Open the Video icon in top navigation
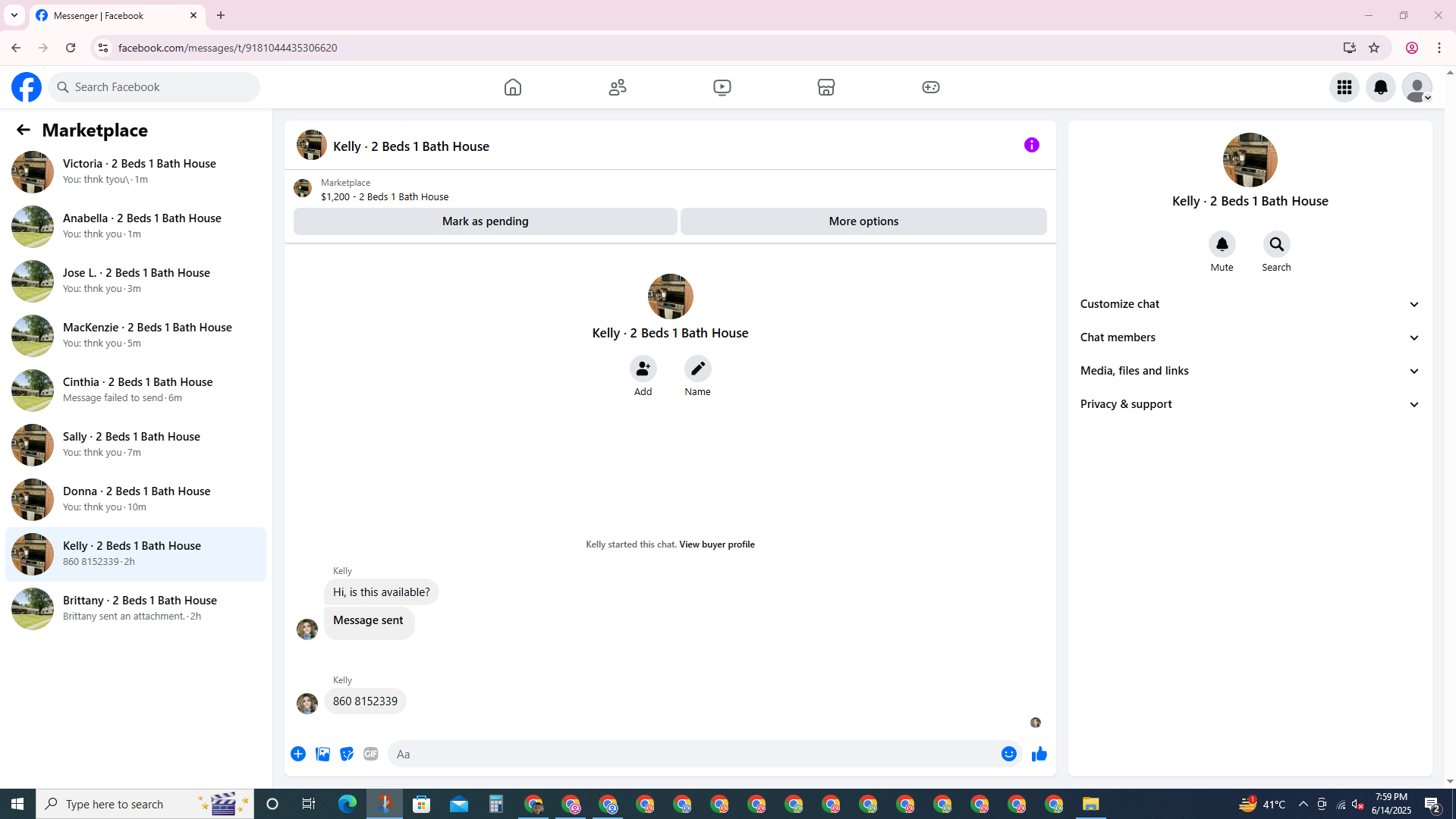Screen dimensions: 1456x819 (x=722, y=87)
